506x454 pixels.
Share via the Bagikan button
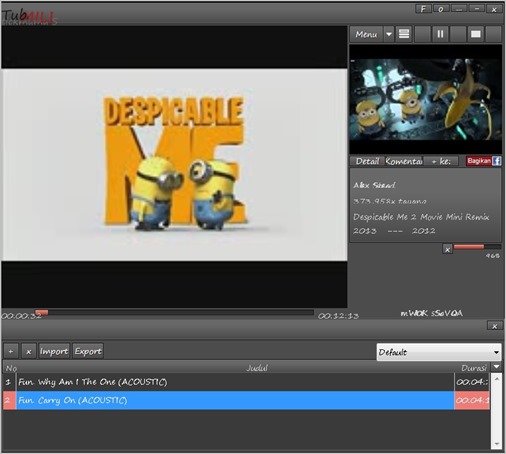pyautogui.click(x=479, y=161)
